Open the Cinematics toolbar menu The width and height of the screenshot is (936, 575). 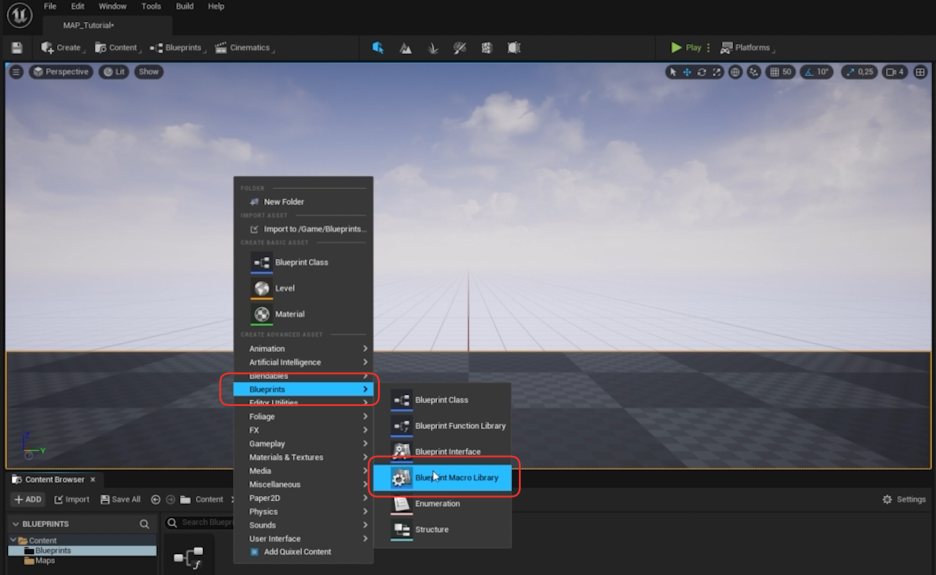pyautogui.click(x=244, y=48)
